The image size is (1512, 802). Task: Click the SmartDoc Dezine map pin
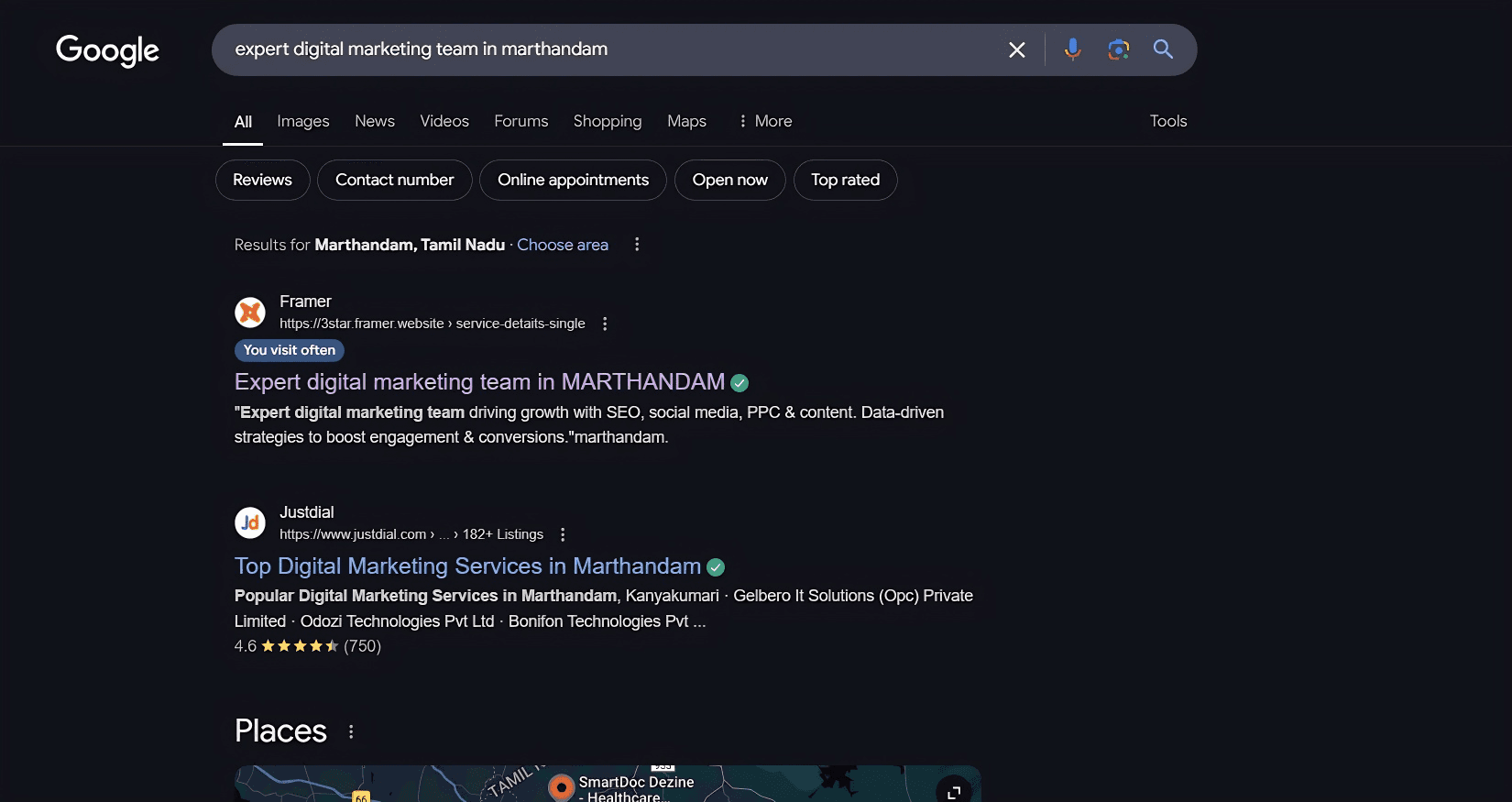pyautogui.click(x=561, y=787)
